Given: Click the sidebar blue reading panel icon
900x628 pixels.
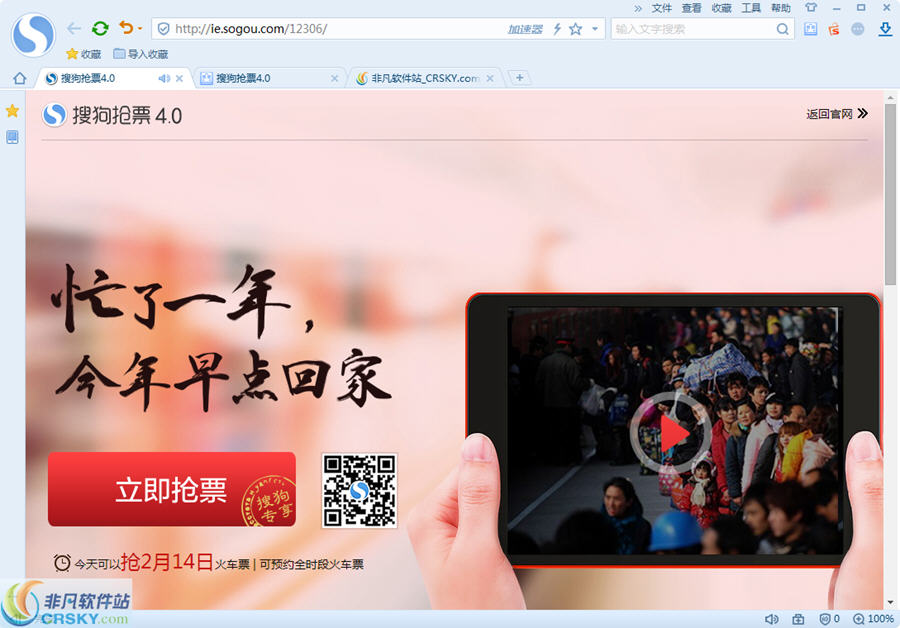Looking at the screenshot, I should 12,137.
